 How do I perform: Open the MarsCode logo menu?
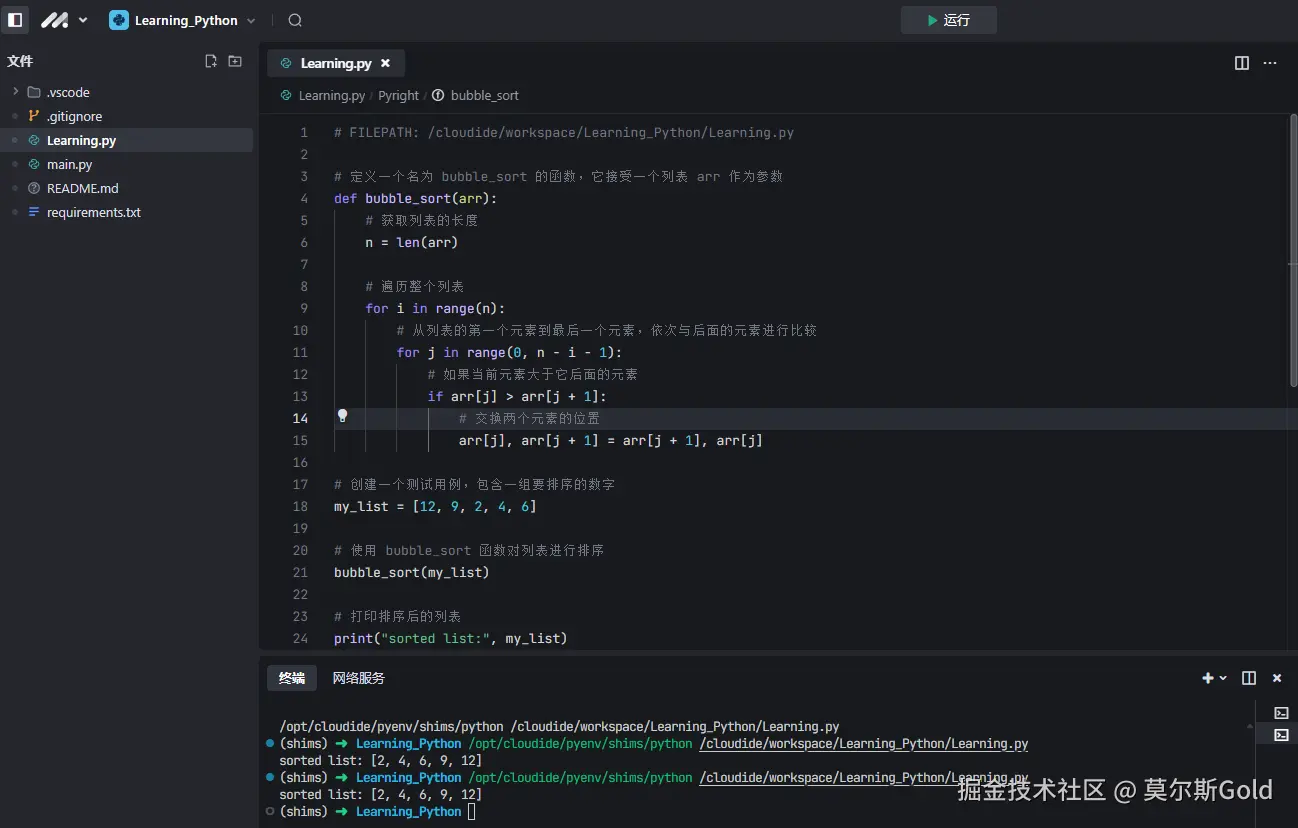pyautogui.click(x=54, y=20)
